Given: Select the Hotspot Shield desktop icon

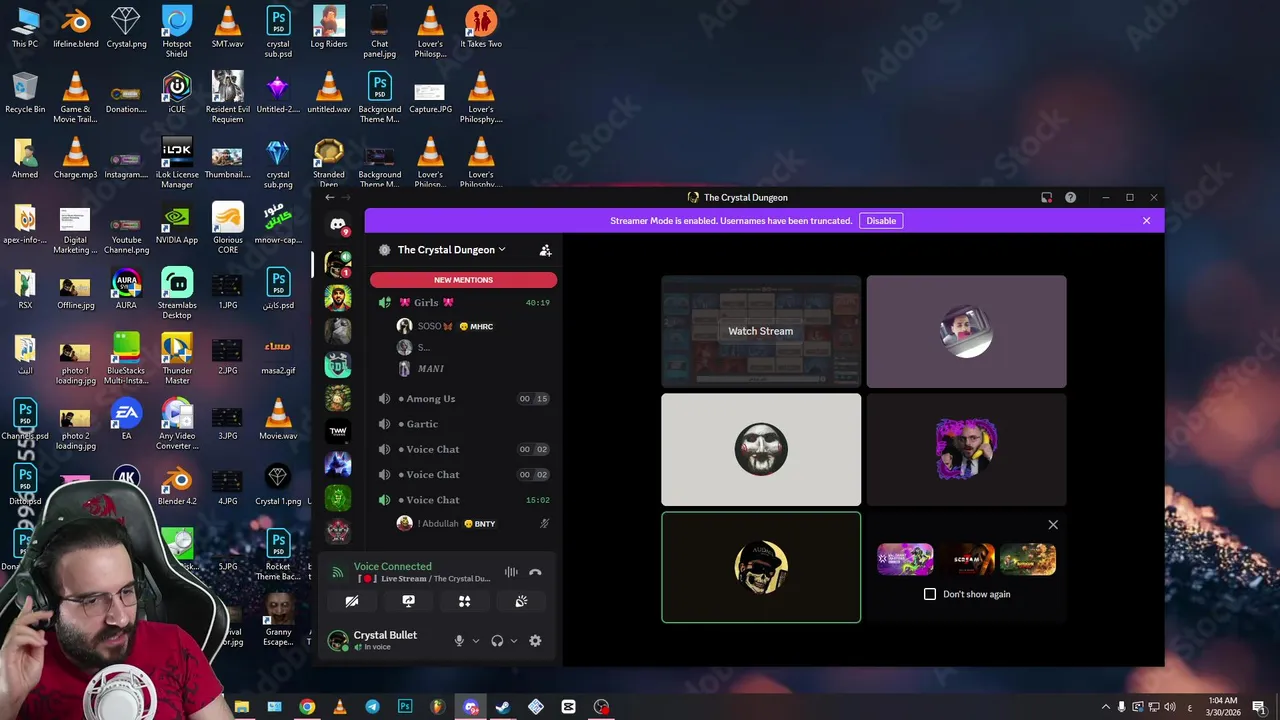Looking at the screenshot, I should pyautogui.click(x=177, y=31).
